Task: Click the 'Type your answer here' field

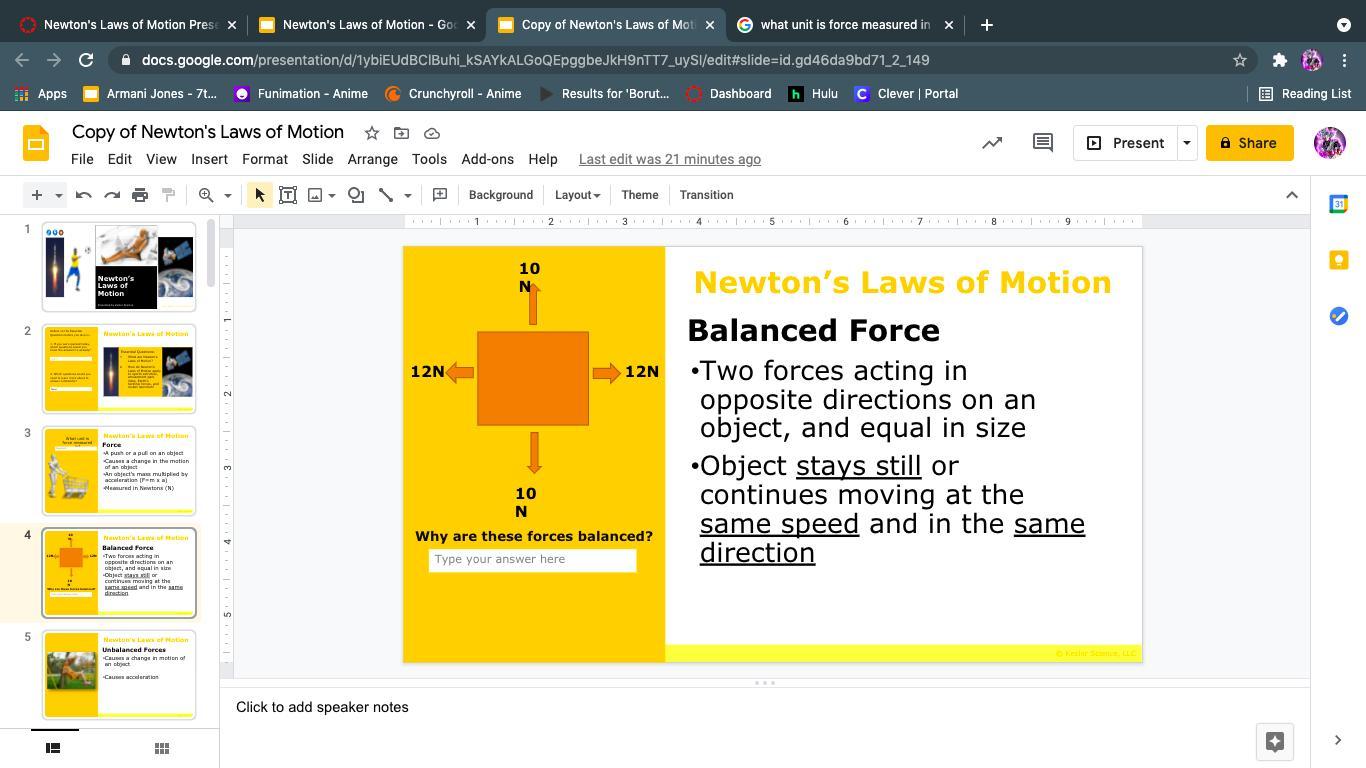Action: pos(532,560)
